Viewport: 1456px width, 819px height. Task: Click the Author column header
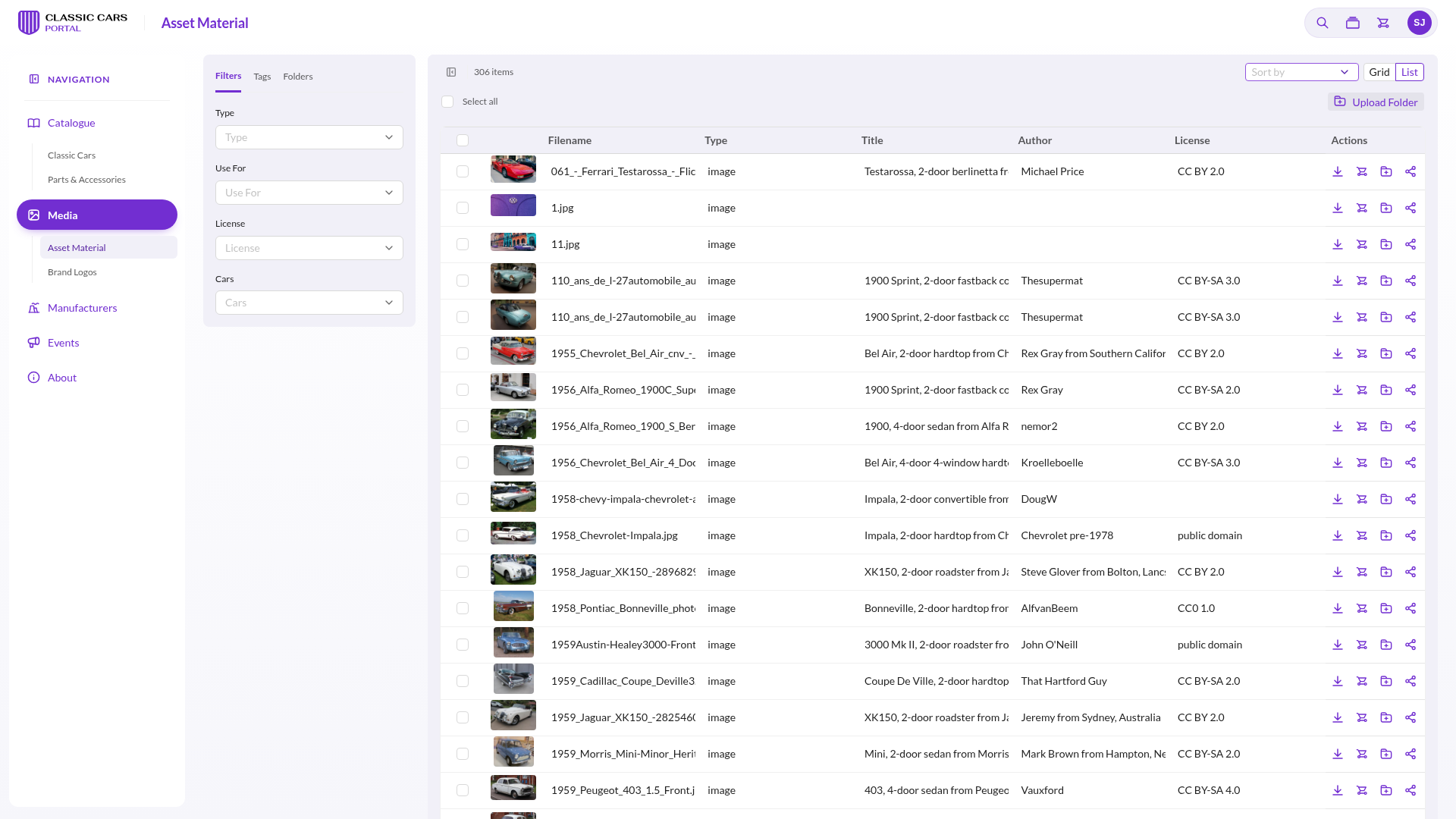(x=1034, y=140)
